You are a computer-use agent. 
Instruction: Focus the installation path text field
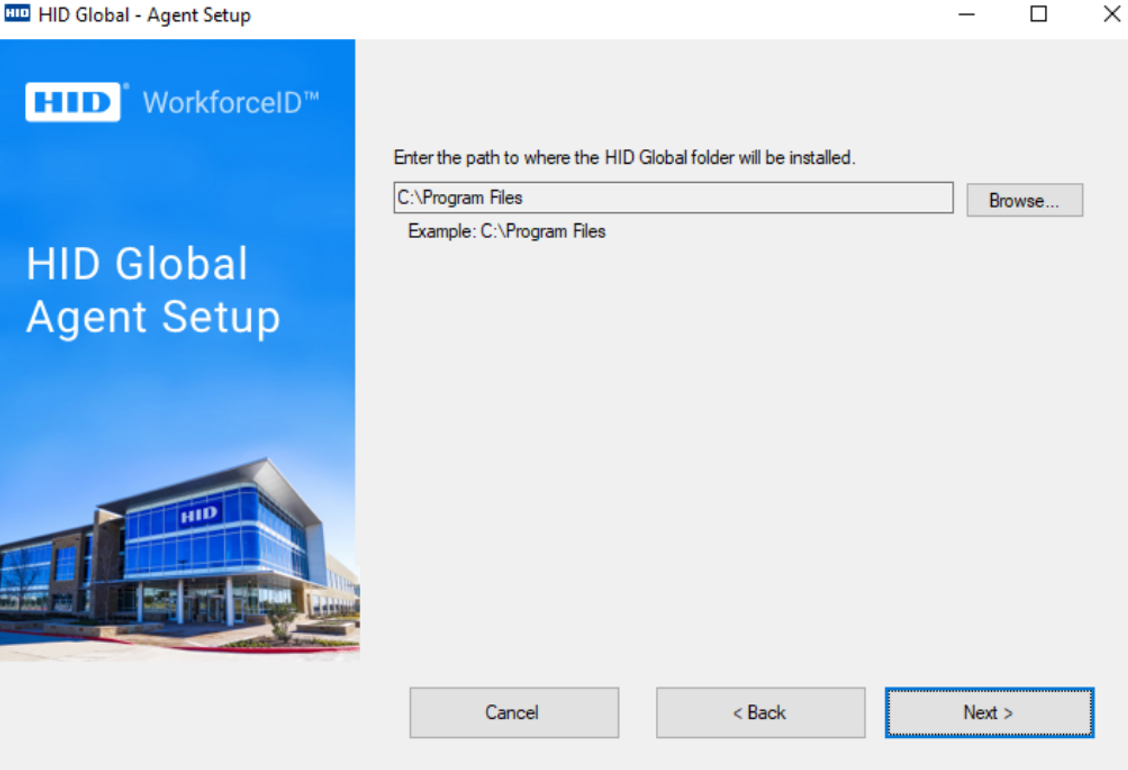673,198
